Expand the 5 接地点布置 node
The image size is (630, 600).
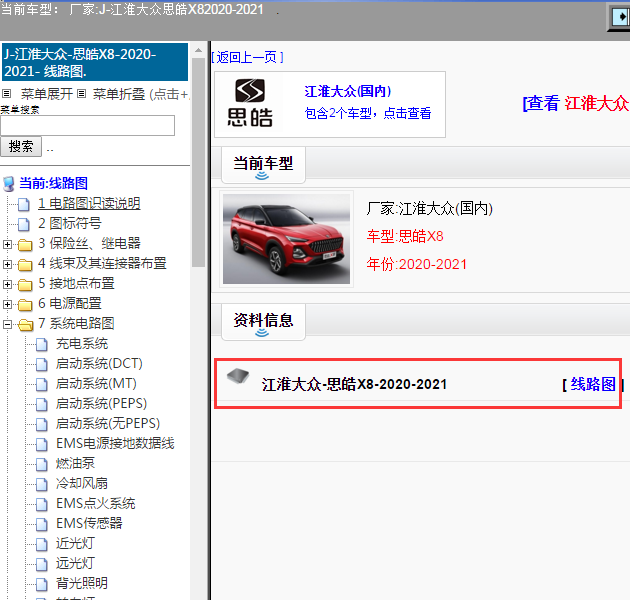[x=7, y=284]
